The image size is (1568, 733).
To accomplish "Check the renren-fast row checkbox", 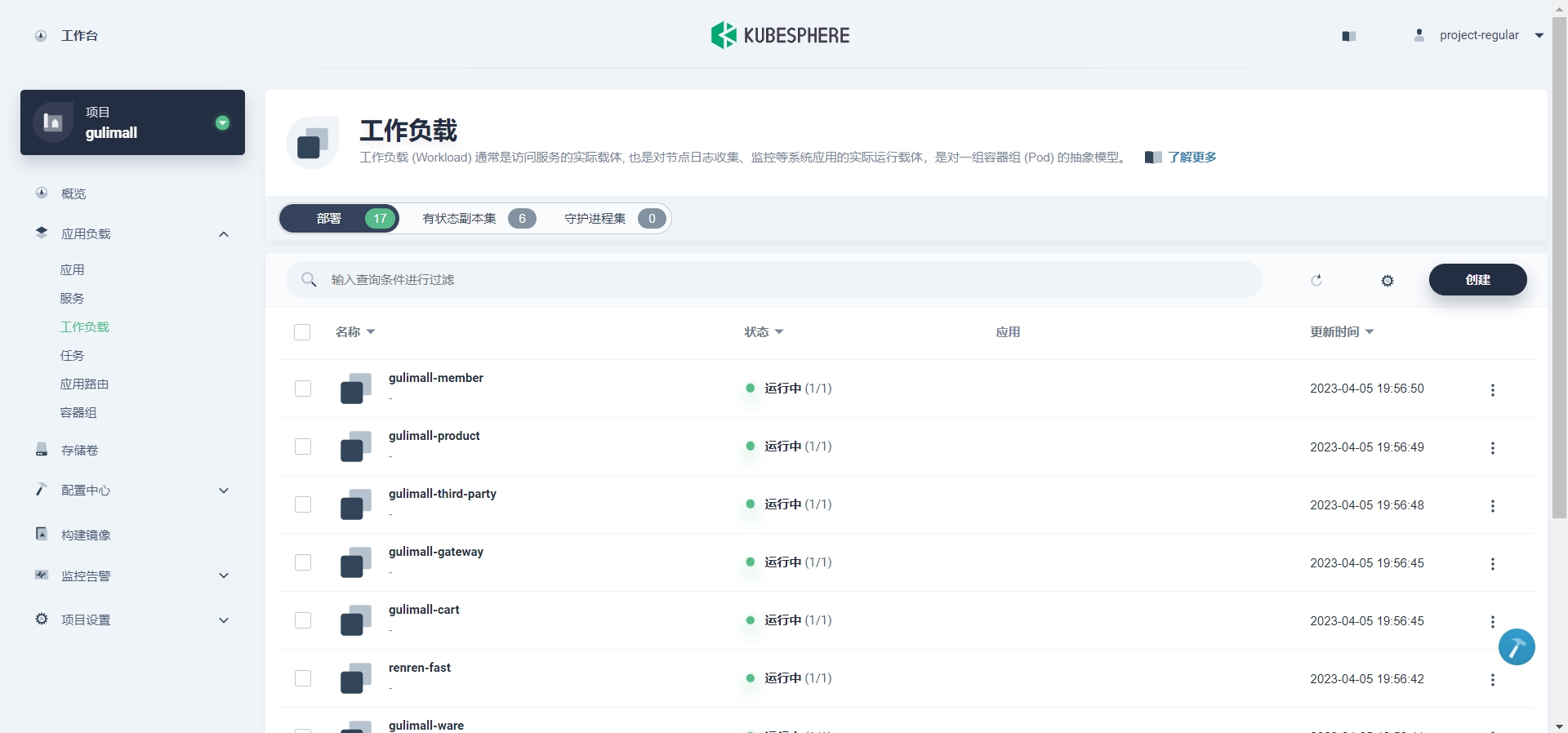I will pyautogui.click(x=303, y=678).
